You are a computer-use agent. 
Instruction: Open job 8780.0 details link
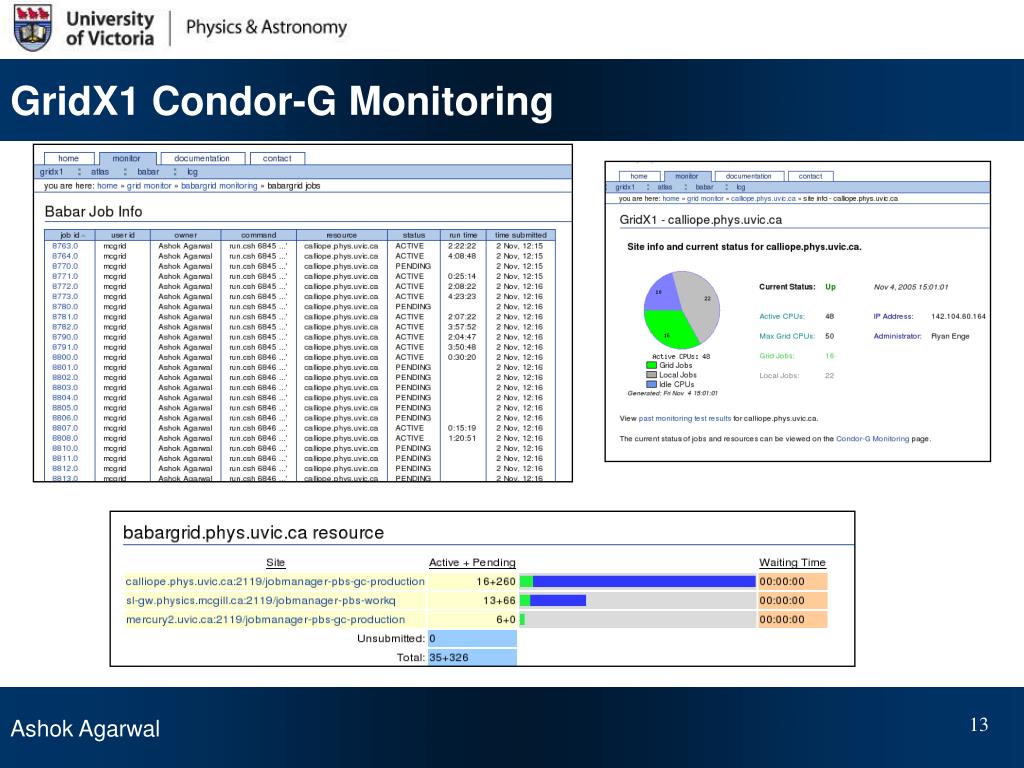(x=65, y=307)
